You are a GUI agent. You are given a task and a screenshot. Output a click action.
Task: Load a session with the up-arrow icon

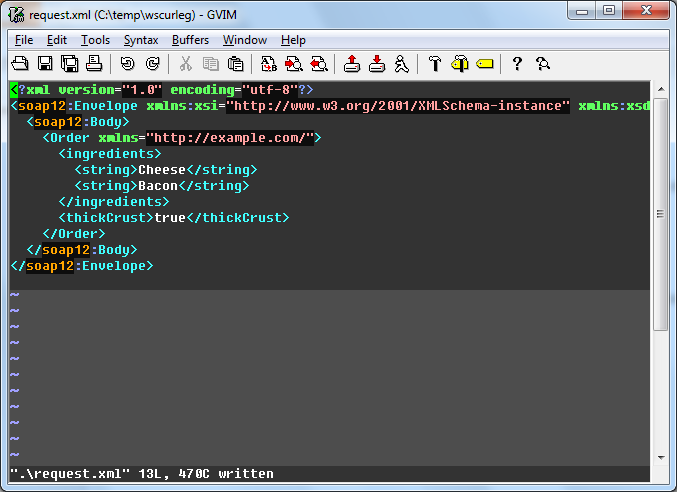(352, 64)
